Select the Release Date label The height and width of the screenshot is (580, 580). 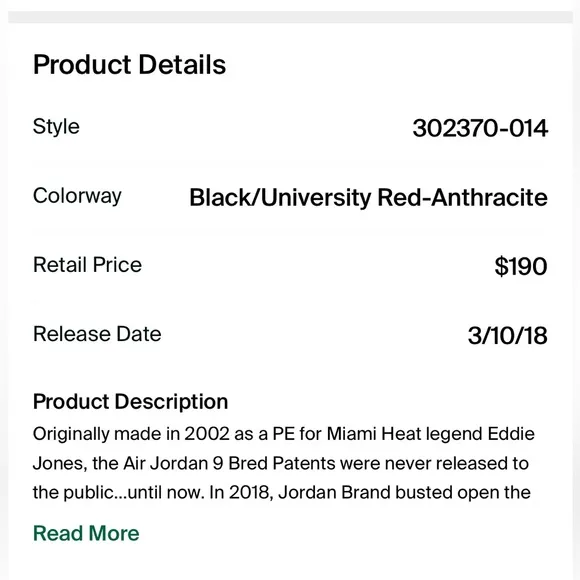97,334
